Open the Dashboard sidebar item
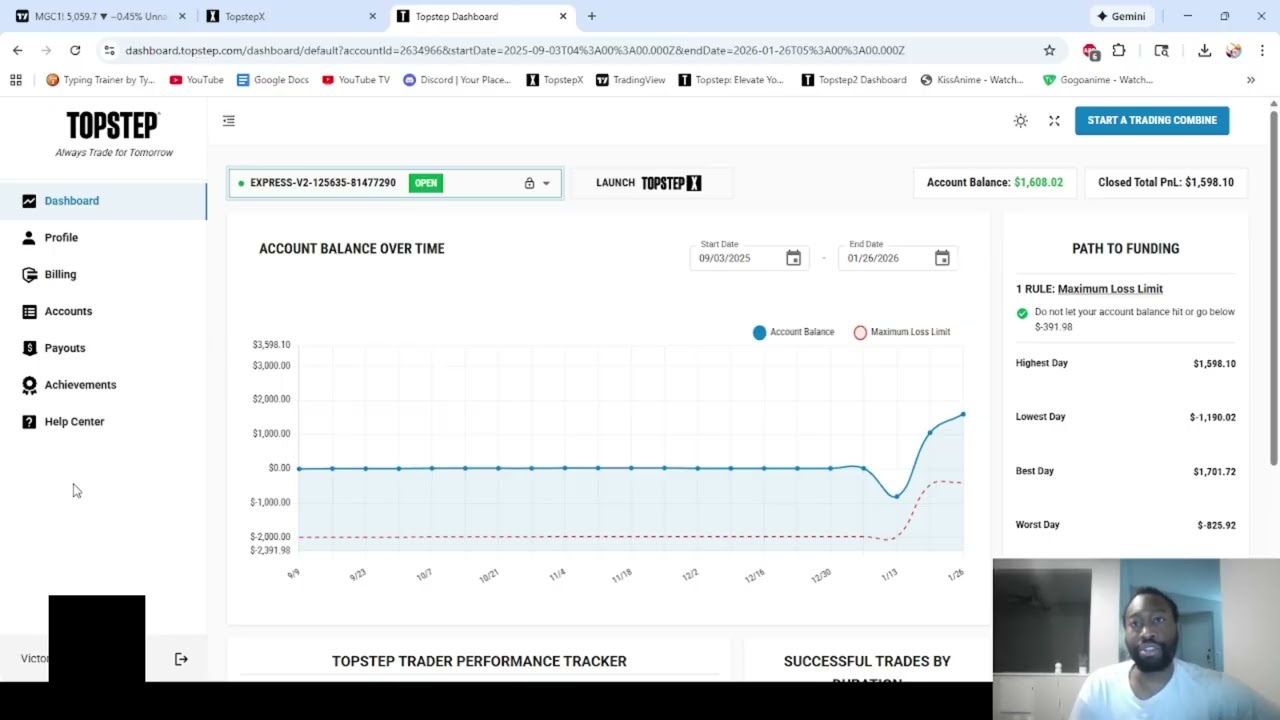 click(103, 201)
